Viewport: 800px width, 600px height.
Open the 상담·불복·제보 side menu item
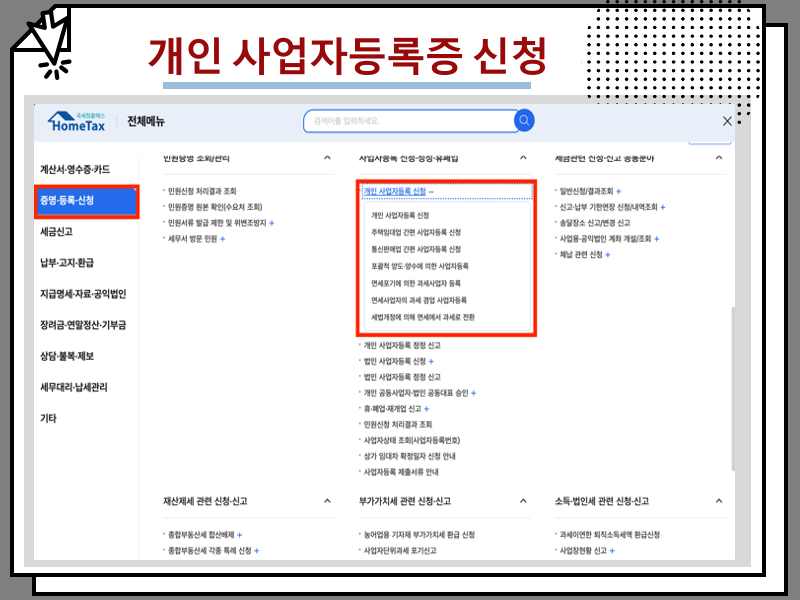coord(67,356)
